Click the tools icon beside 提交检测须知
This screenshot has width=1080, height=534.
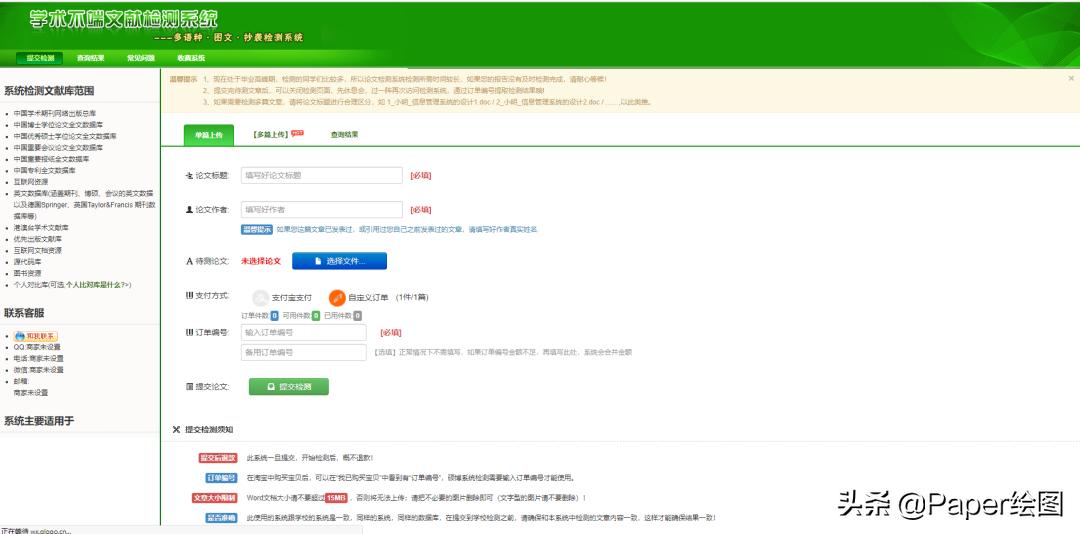click(x=176, y=429)
